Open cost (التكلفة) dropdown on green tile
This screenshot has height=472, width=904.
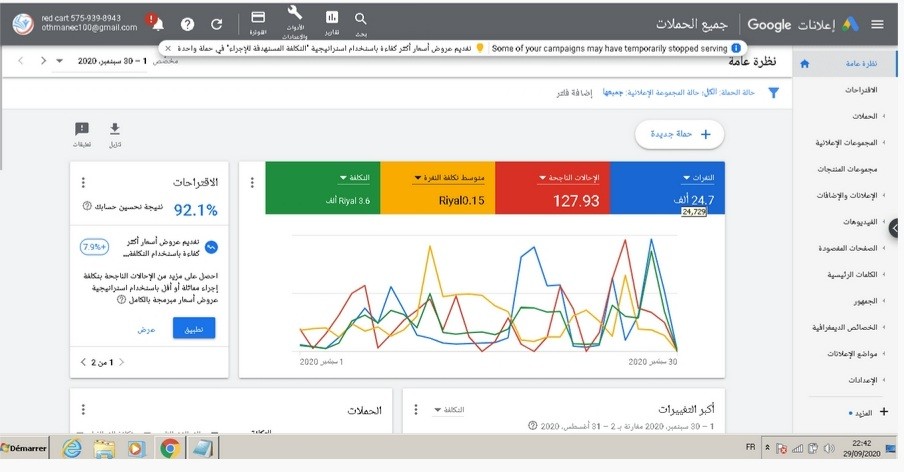(x=355, y=178)
